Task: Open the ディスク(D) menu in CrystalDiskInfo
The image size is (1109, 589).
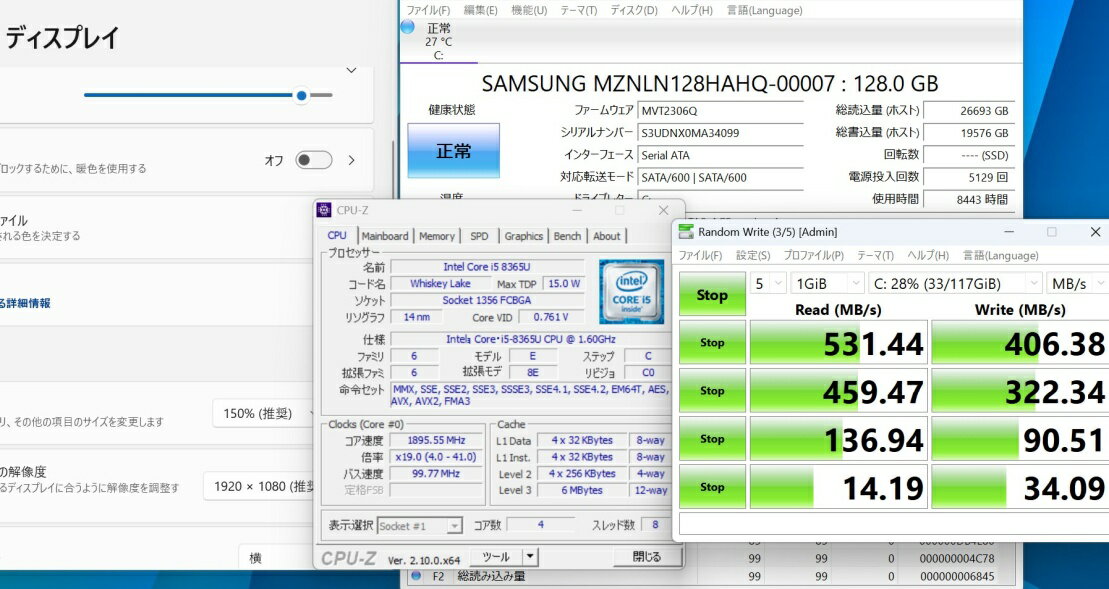Action: [x=634, y=10]
